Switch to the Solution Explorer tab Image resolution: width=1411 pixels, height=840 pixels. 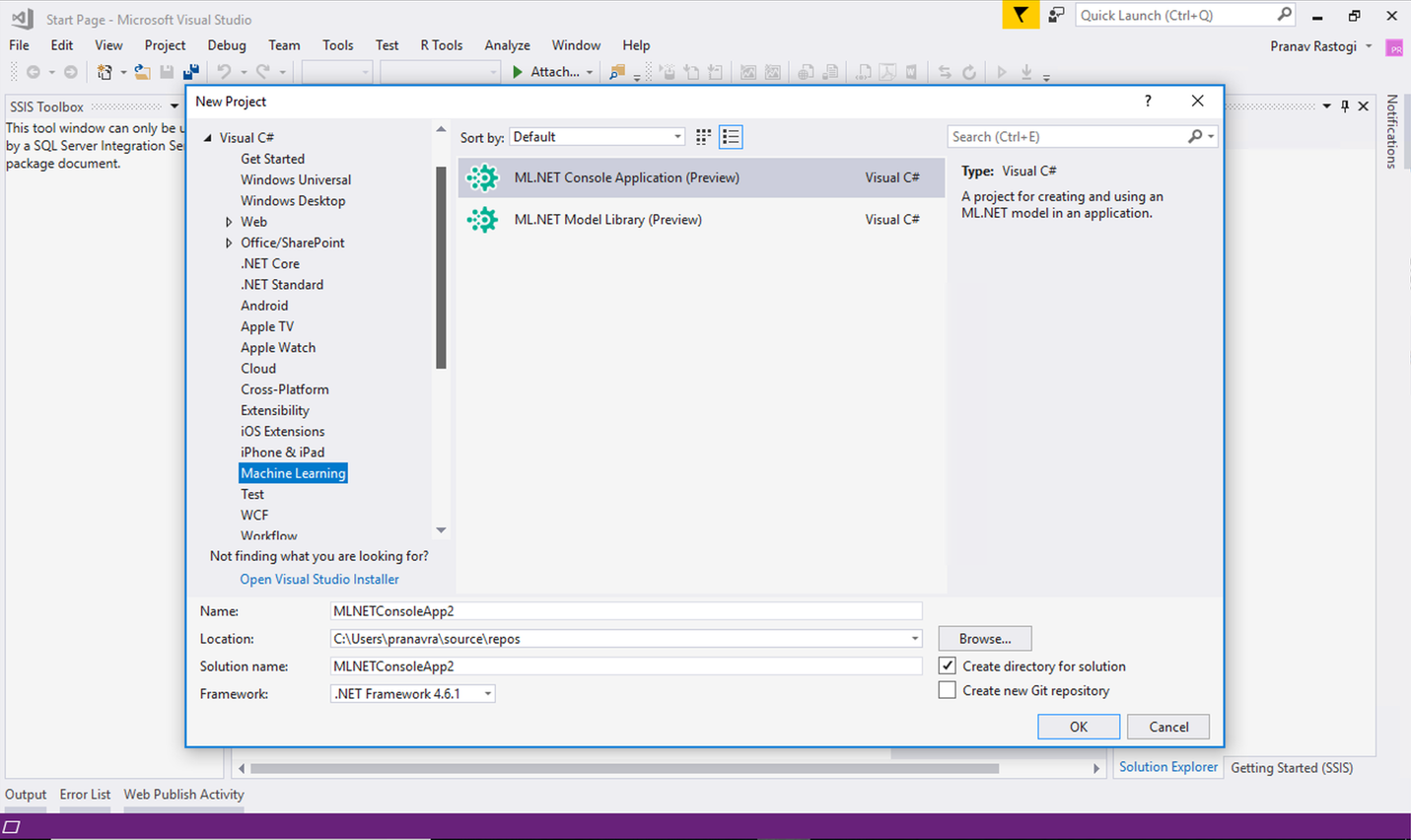[x=1167, y=767]
